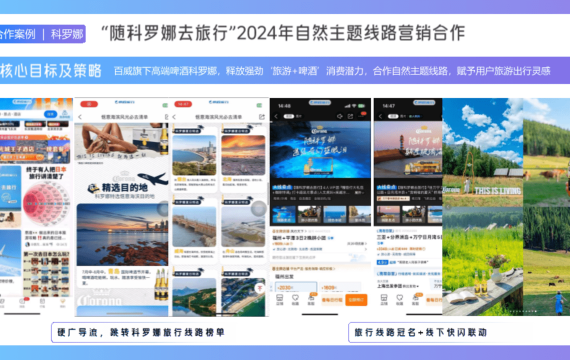Tap back arrow beside 惬意海滨风光必去清单 in second phone
This screenshot has width=570, height=360.
80,117
